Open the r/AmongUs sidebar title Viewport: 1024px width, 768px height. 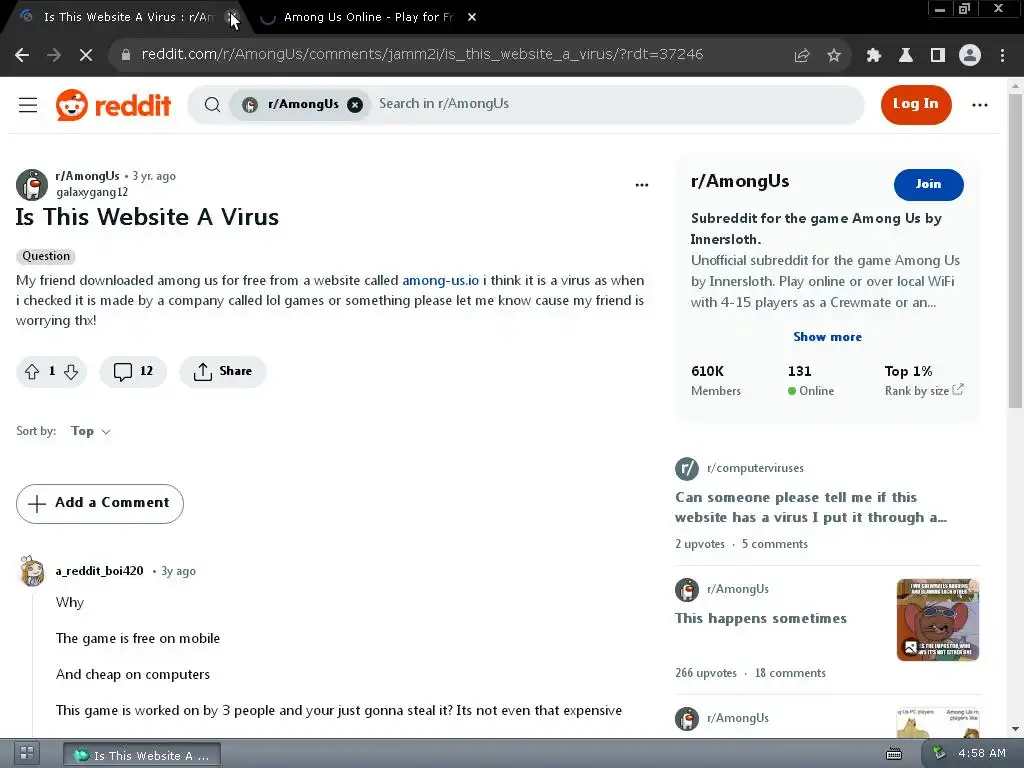[740, 182]
